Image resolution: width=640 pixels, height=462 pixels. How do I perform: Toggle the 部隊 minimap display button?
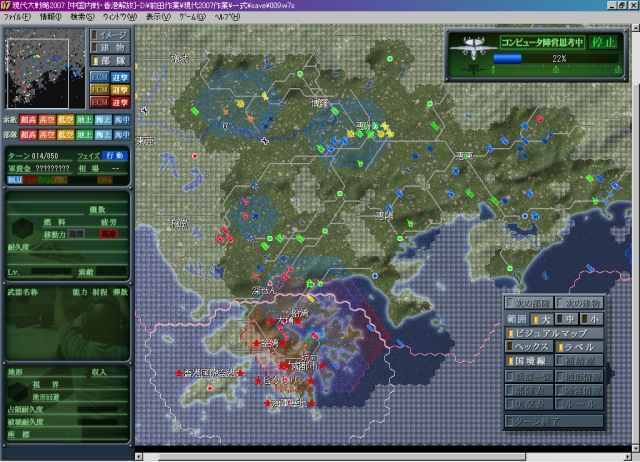110,60
